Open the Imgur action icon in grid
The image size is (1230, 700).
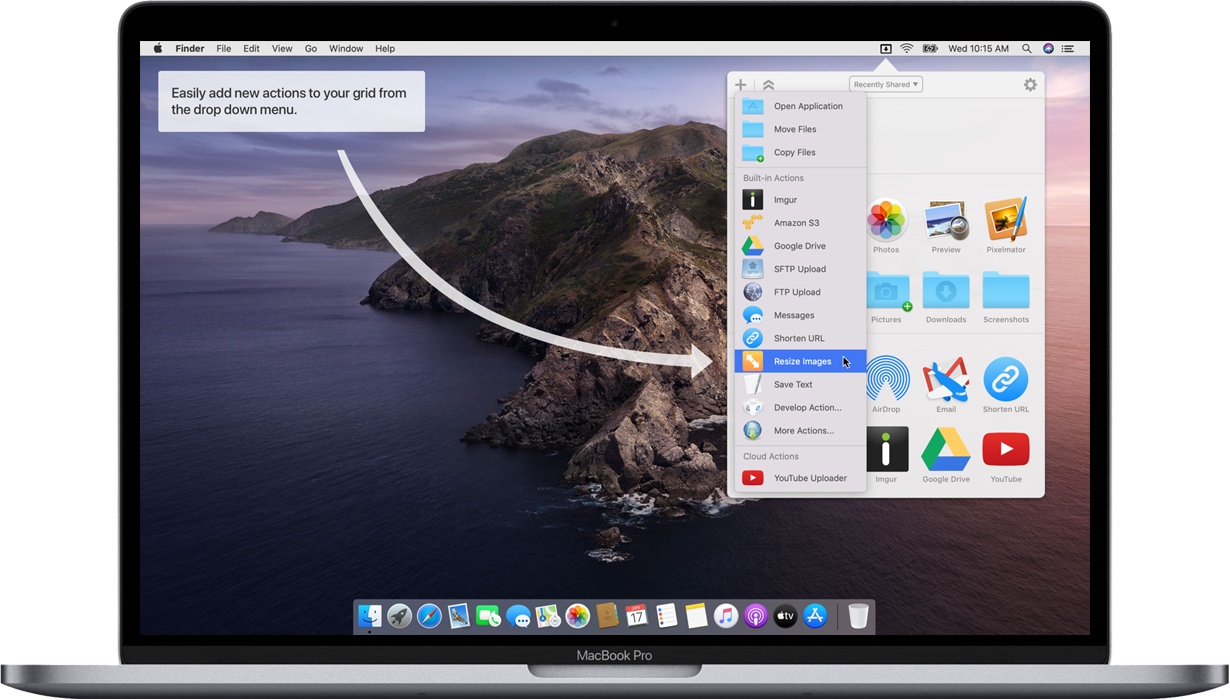pyautogui.click(x=887, y=449)
